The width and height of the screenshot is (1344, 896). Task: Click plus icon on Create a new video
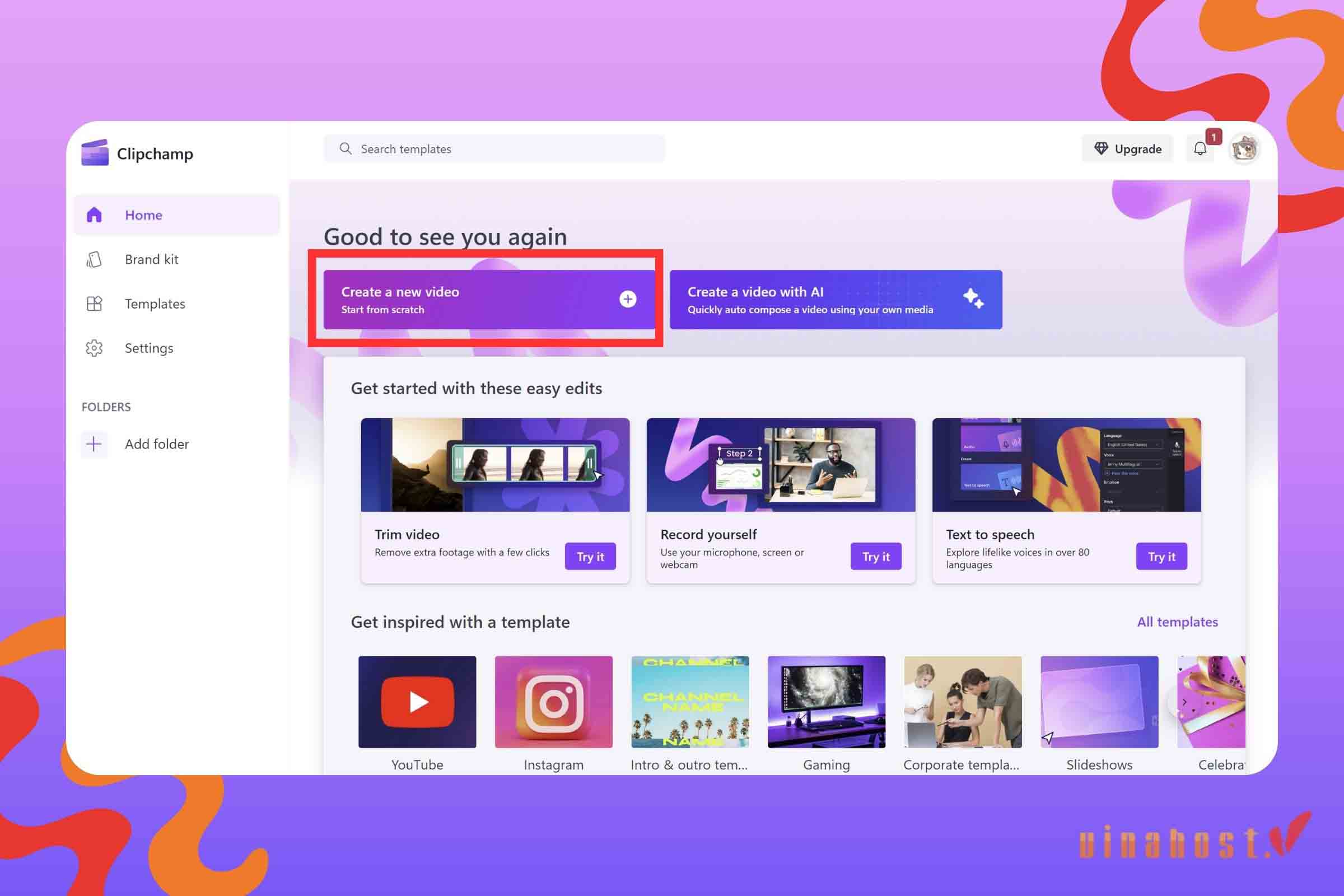(627, 300)
